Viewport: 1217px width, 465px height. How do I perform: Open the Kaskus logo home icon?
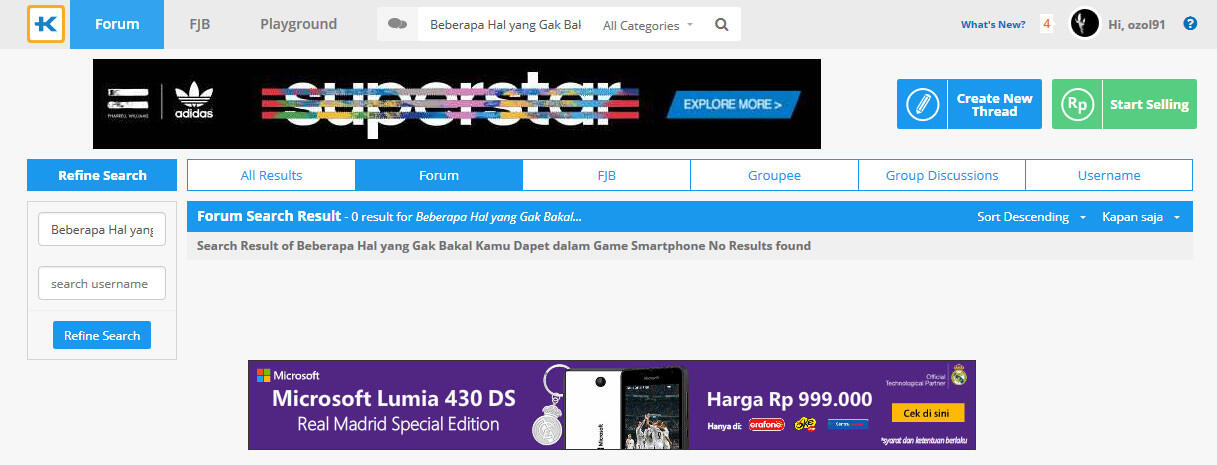click(x=46, y=24)
